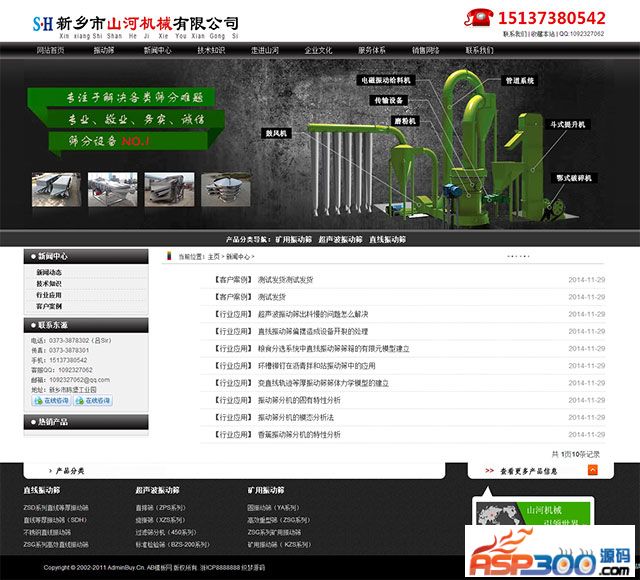Go to 新闻中心 in the nav bar
The height and width of the screenshot is (580, 640).
coord(158,50)
